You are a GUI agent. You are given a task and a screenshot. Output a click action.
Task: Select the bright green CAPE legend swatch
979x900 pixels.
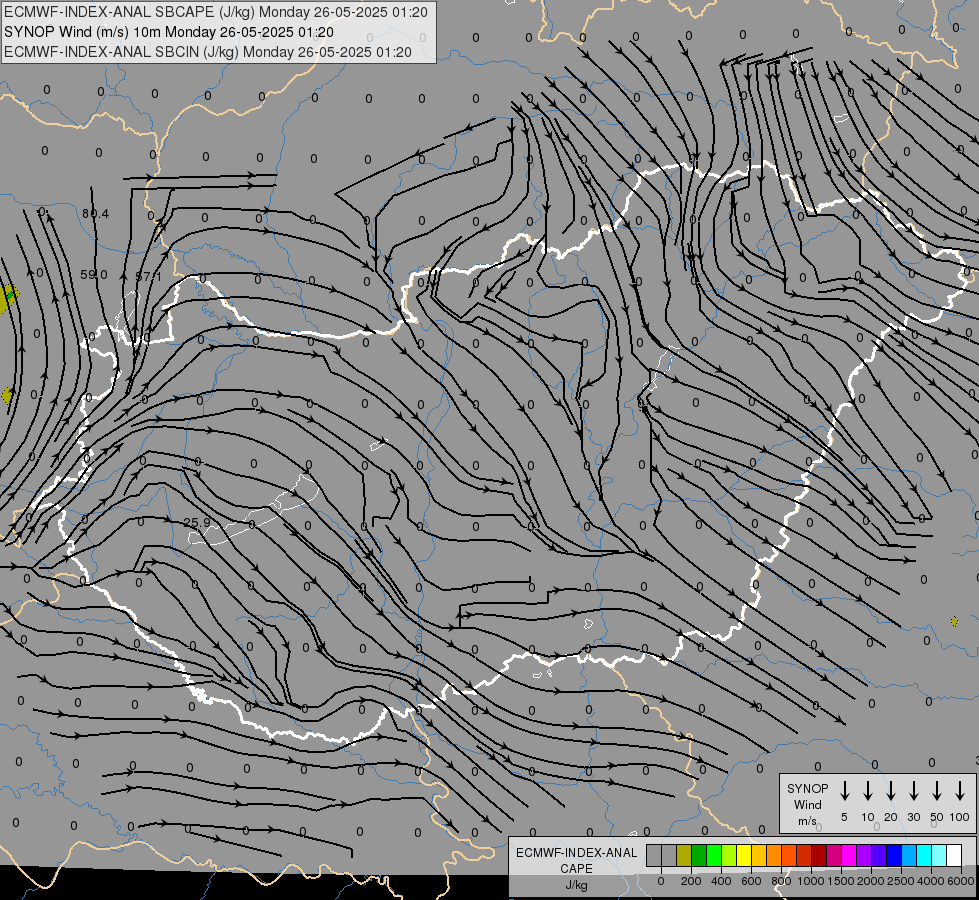tap(714, 855)
